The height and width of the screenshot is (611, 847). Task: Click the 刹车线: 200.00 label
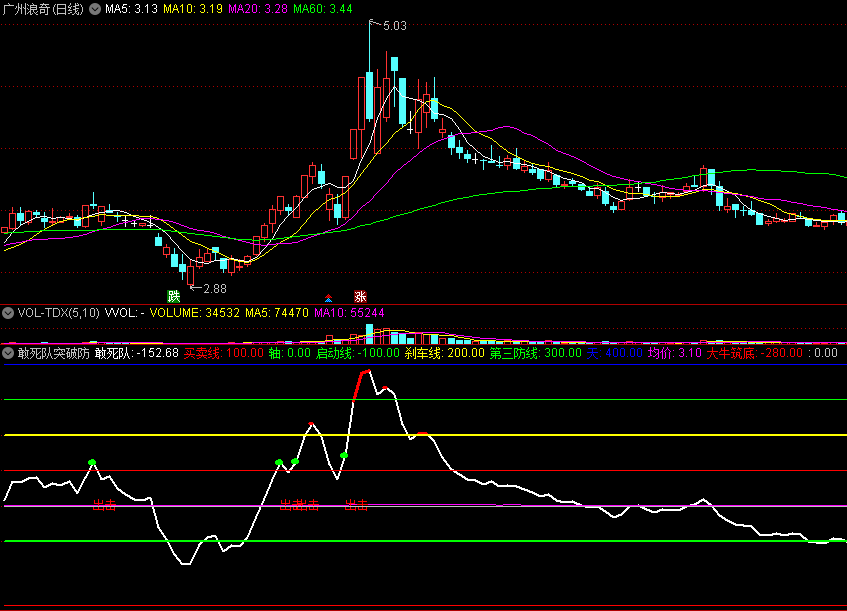(445, 353)
